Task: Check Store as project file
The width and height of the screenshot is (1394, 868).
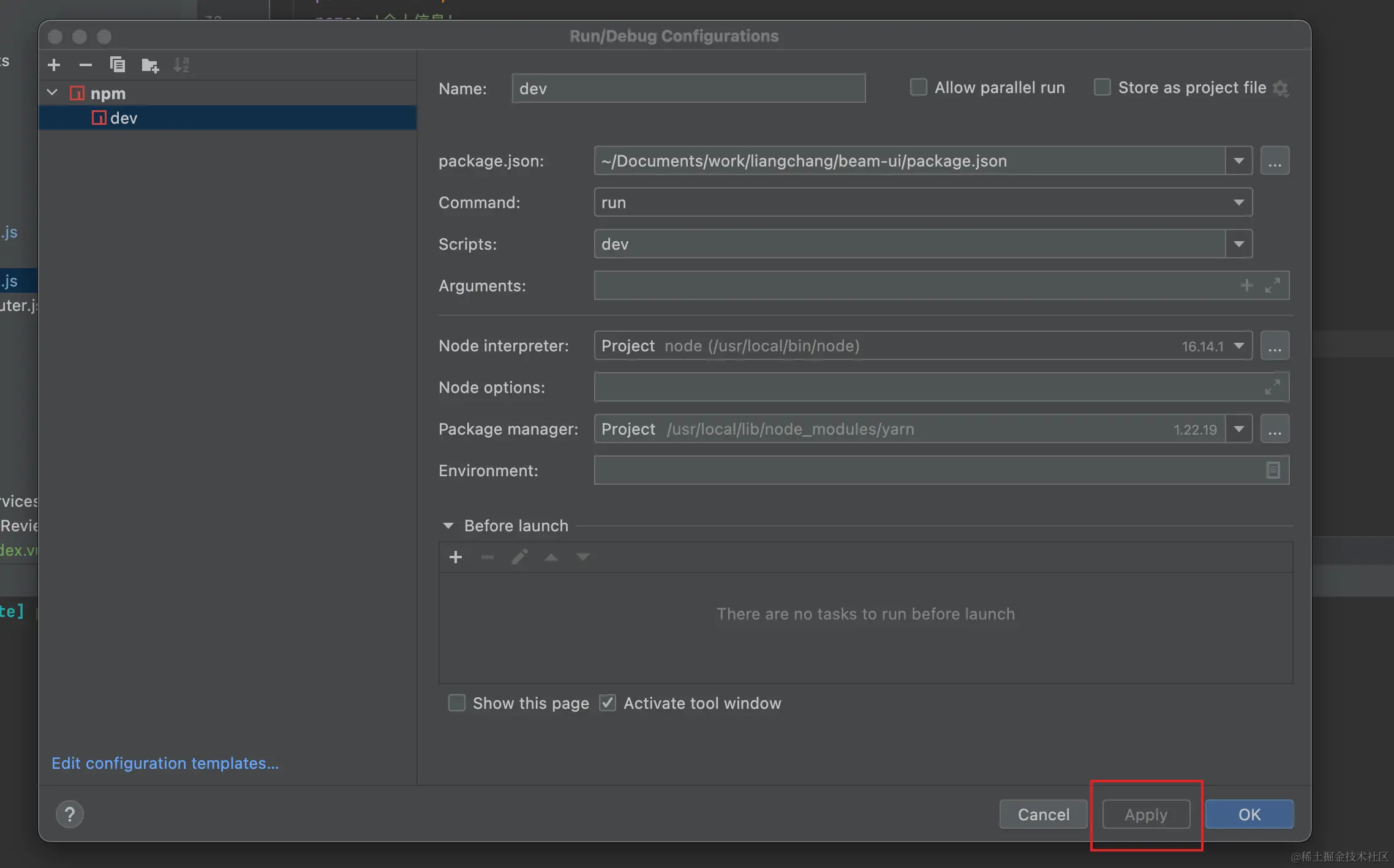Action: click(1102, 88)
